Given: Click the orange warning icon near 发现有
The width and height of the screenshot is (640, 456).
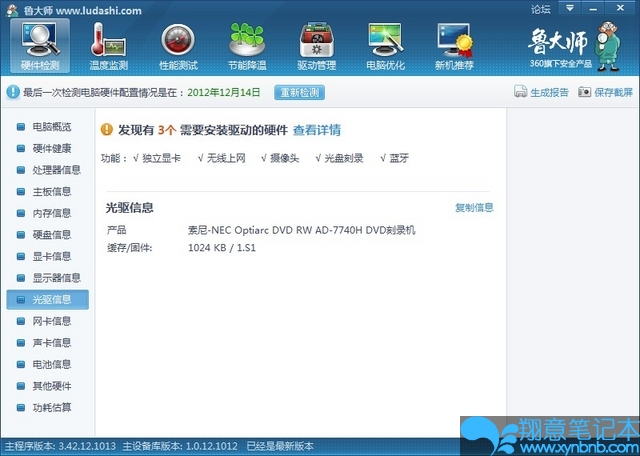Looking at the screenshot, I should pos(107,129).
